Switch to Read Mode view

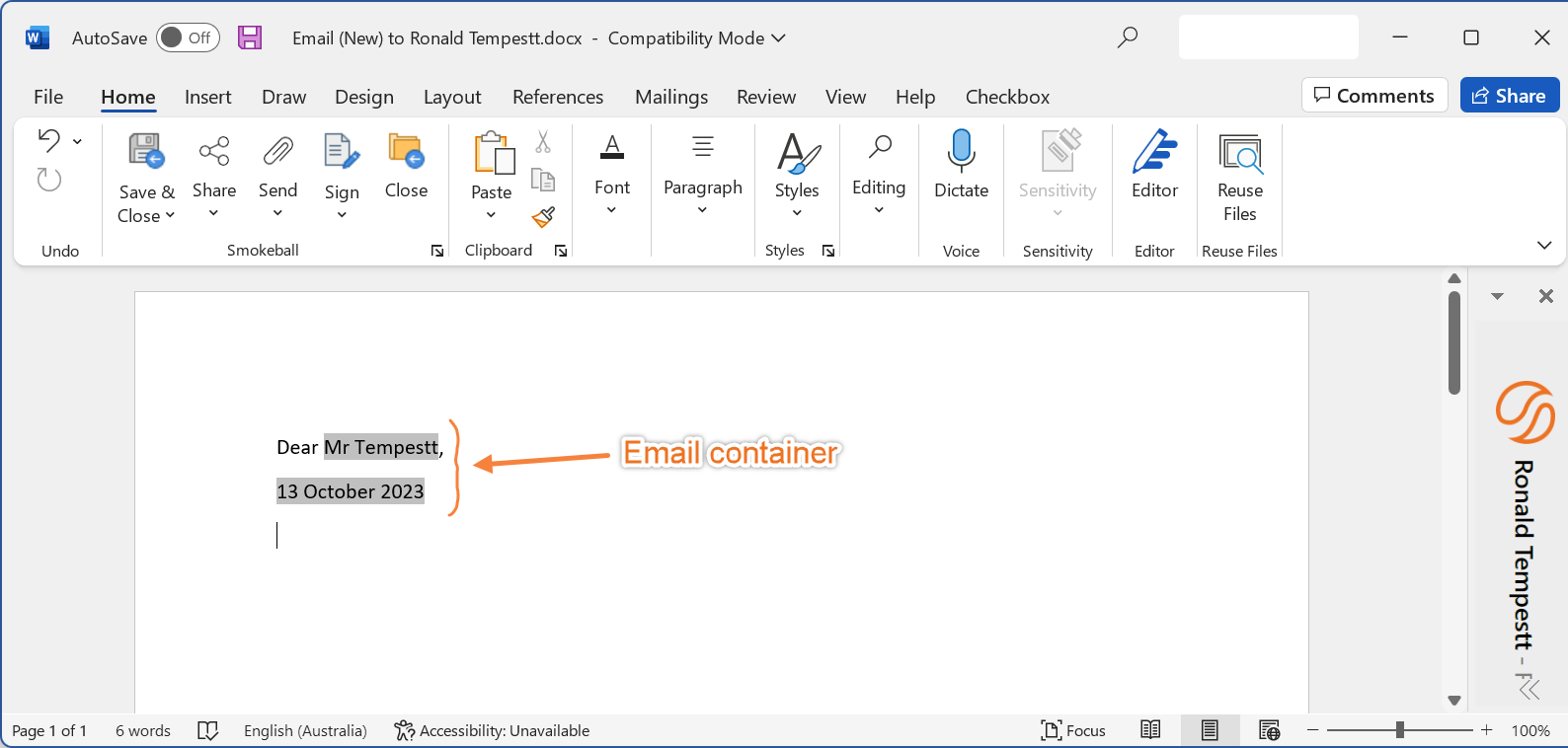(x=1150, y=730)
